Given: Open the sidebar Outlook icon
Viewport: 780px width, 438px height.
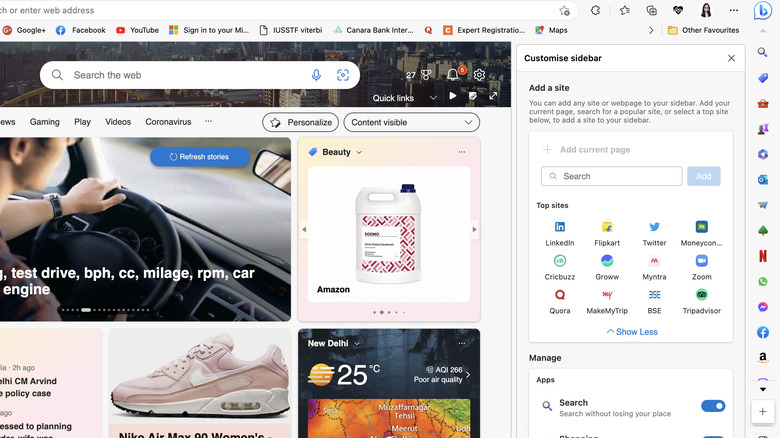Looking at the screenshot, I should pos(763,180).
